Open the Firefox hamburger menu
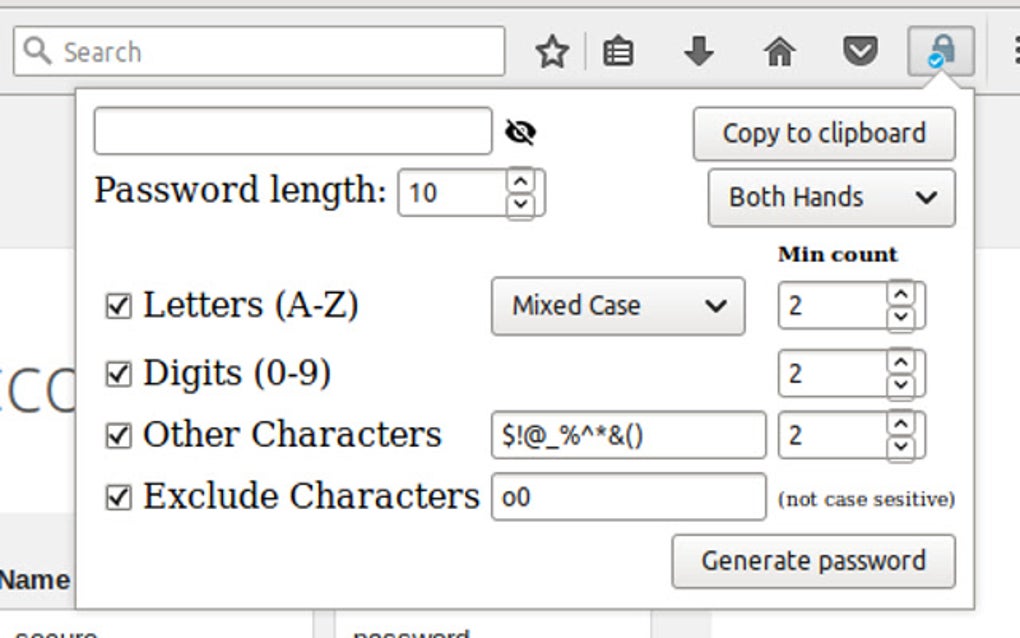The width and height of the screenshot is (1020, 638). [1013, 50]
